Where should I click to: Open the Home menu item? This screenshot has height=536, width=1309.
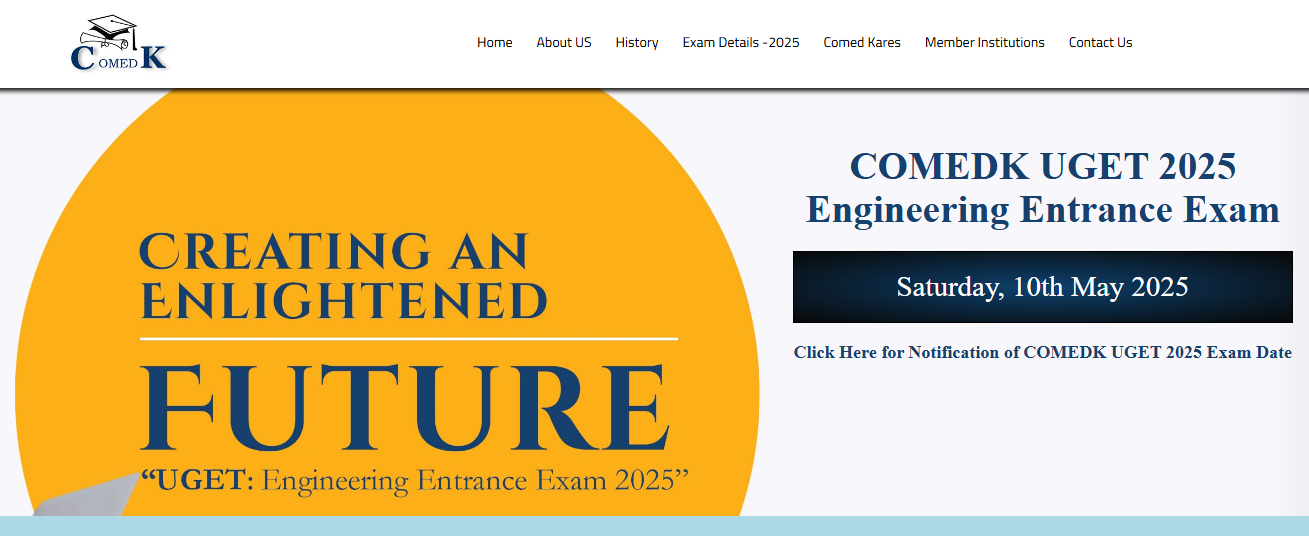pos(494,42)
